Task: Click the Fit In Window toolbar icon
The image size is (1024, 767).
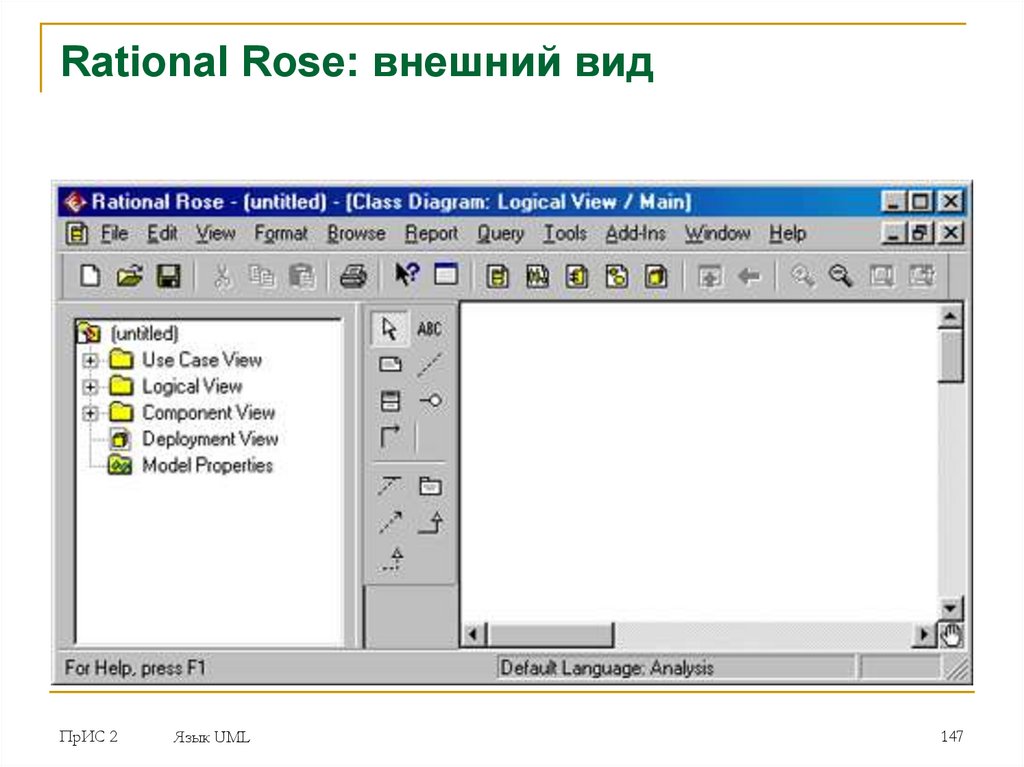Action: [881, 276]
